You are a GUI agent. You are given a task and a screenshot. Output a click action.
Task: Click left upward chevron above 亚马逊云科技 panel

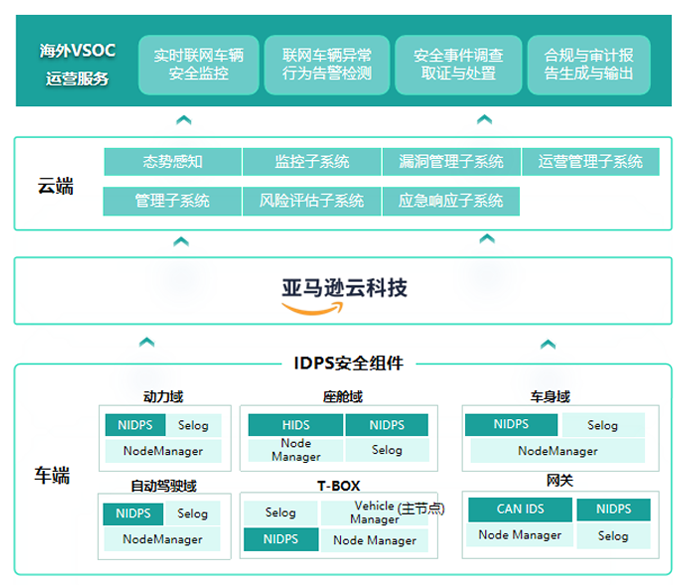(x=181, y=241)
